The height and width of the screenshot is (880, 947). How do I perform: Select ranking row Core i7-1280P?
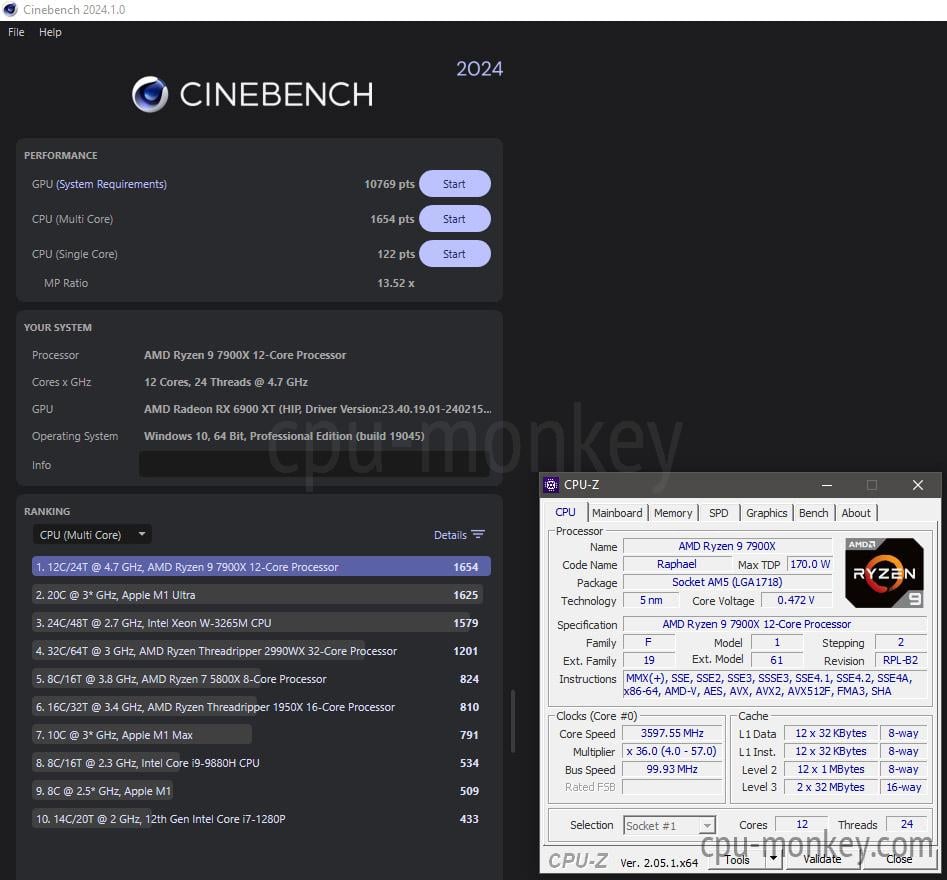(261, 819)
